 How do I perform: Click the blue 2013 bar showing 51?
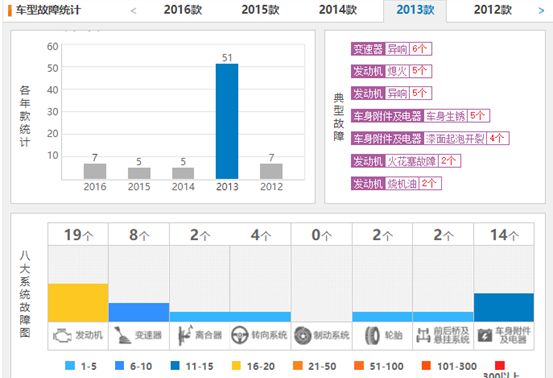coord(227,121)
